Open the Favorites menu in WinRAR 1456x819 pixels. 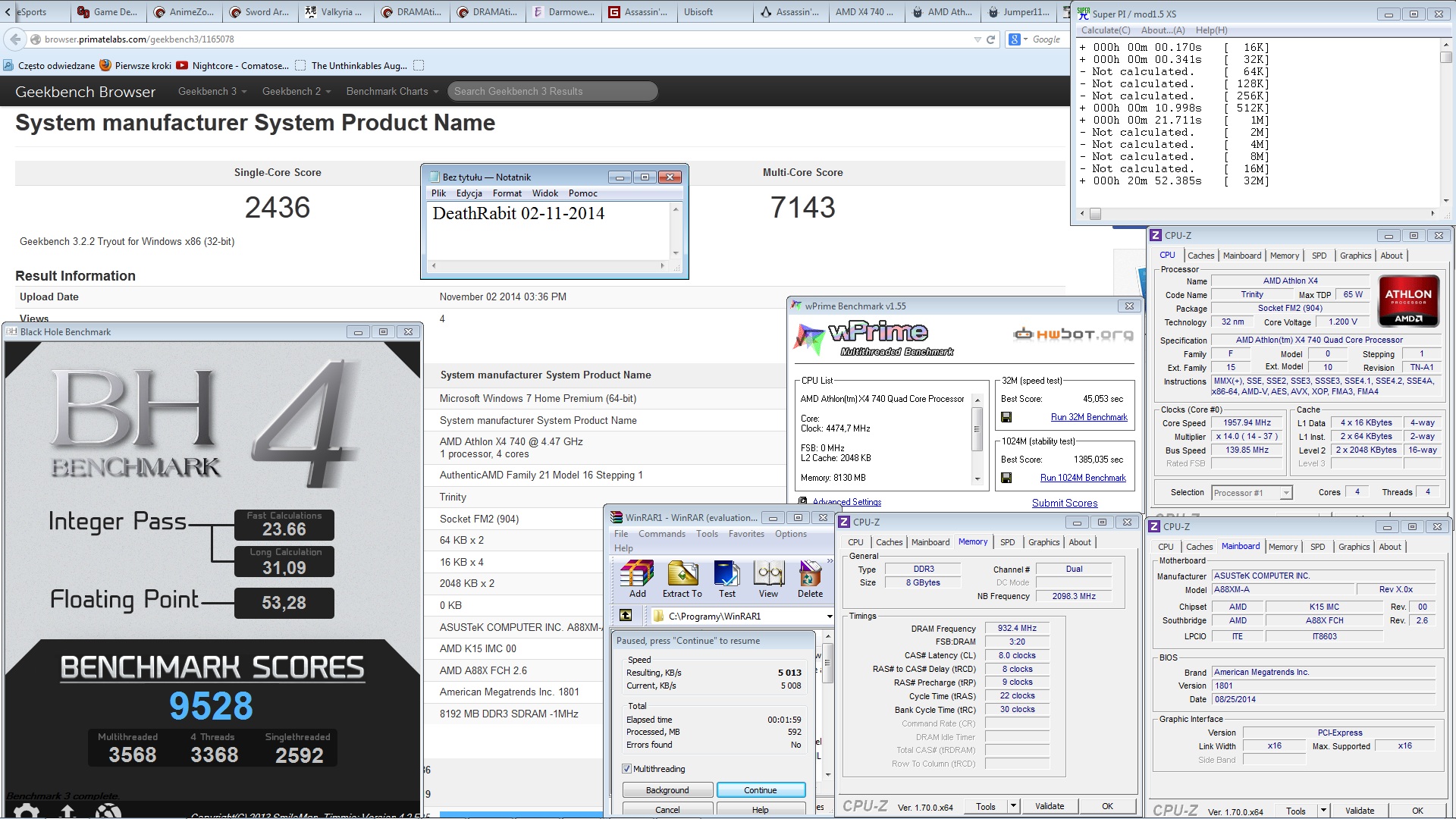pos(746,534)
